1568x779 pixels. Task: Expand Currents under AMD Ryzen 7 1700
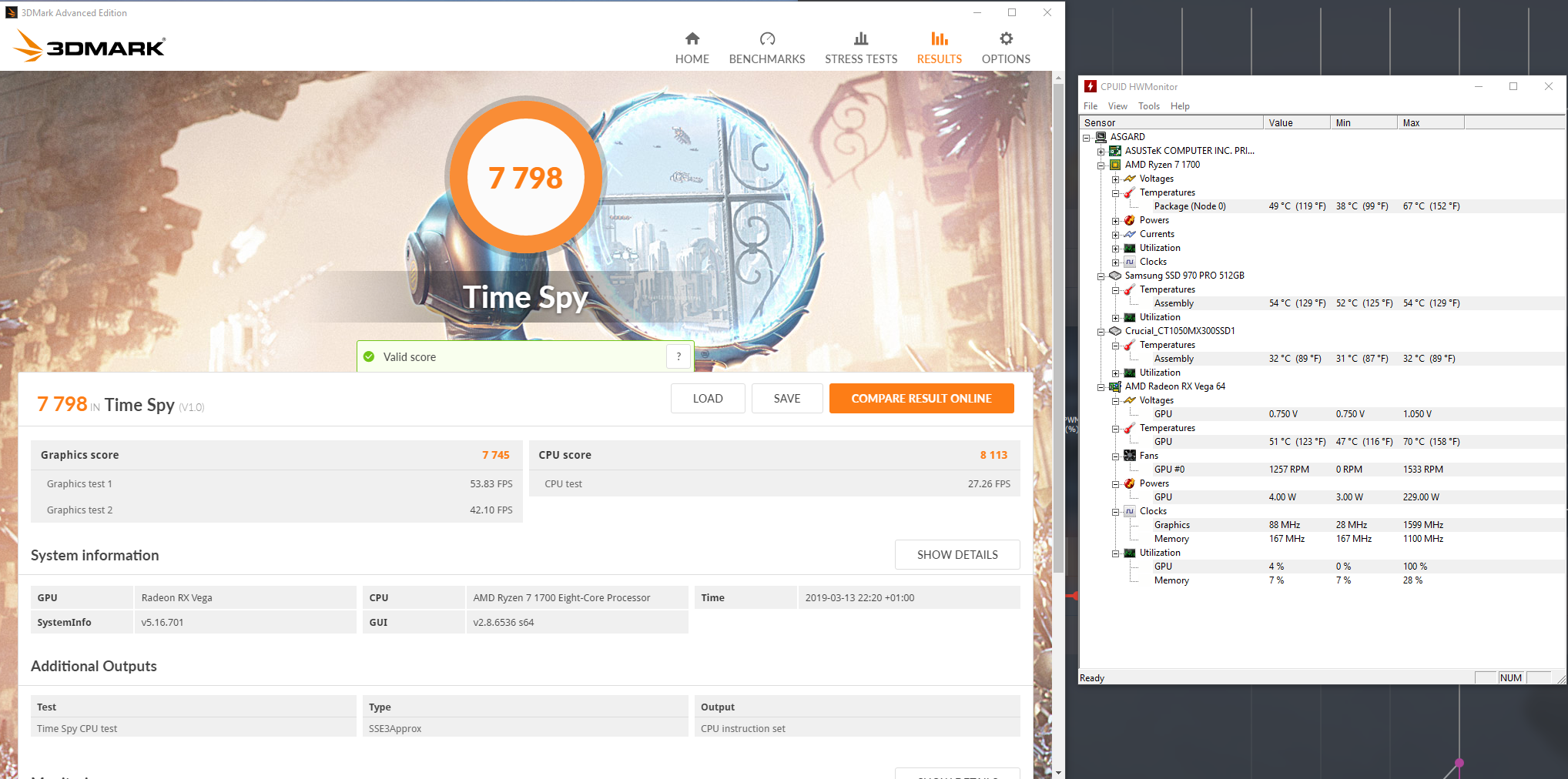[1115, 235]
